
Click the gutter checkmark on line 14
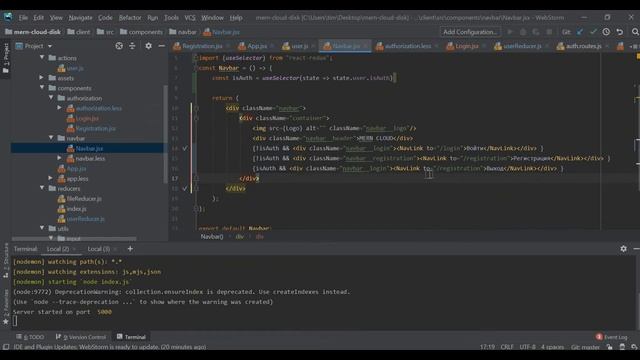pyautogui.click(x=185, y=148)
